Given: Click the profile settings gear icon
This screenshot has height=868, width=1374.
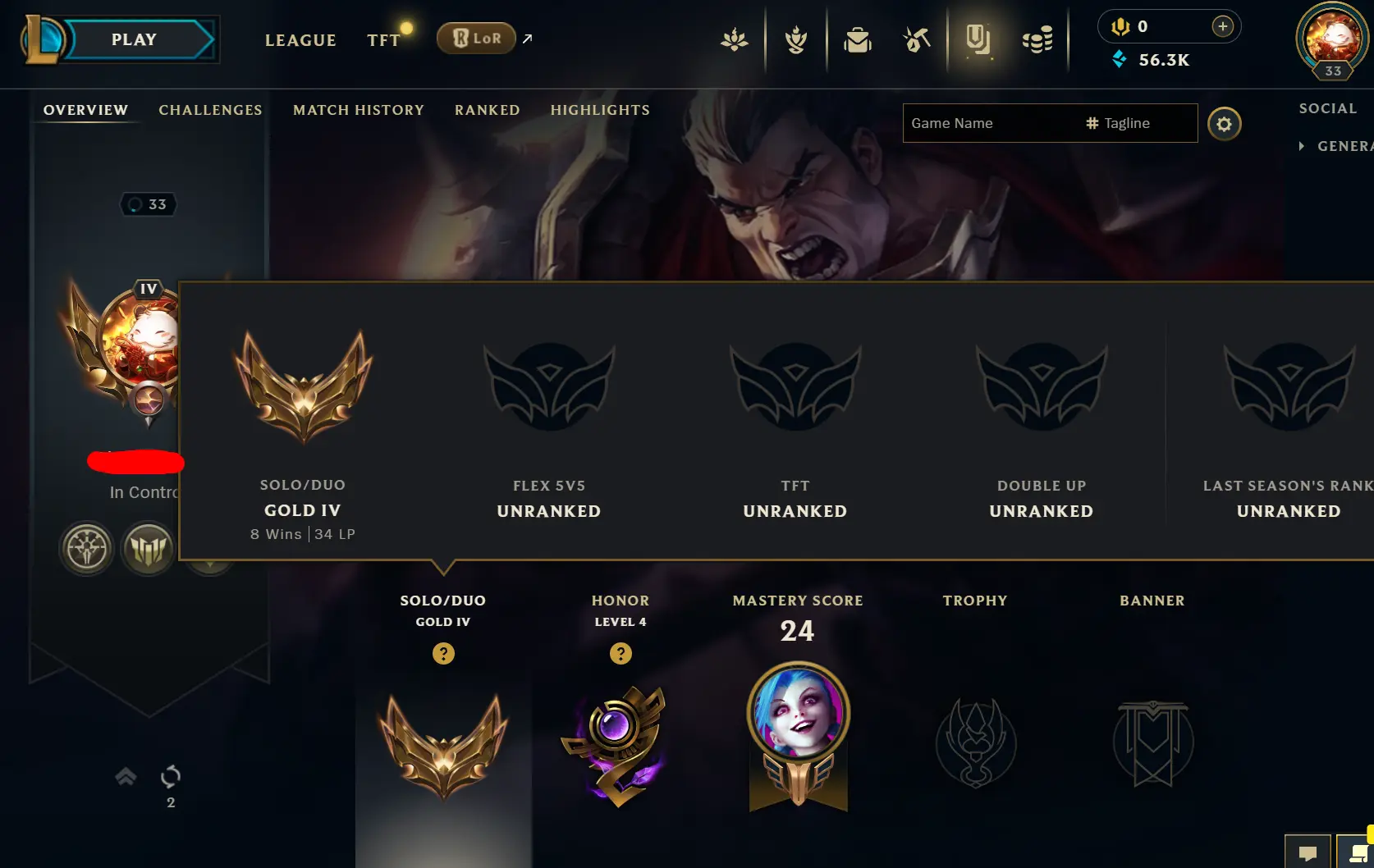Looking at the screenshot, I should coord(1224,124).
